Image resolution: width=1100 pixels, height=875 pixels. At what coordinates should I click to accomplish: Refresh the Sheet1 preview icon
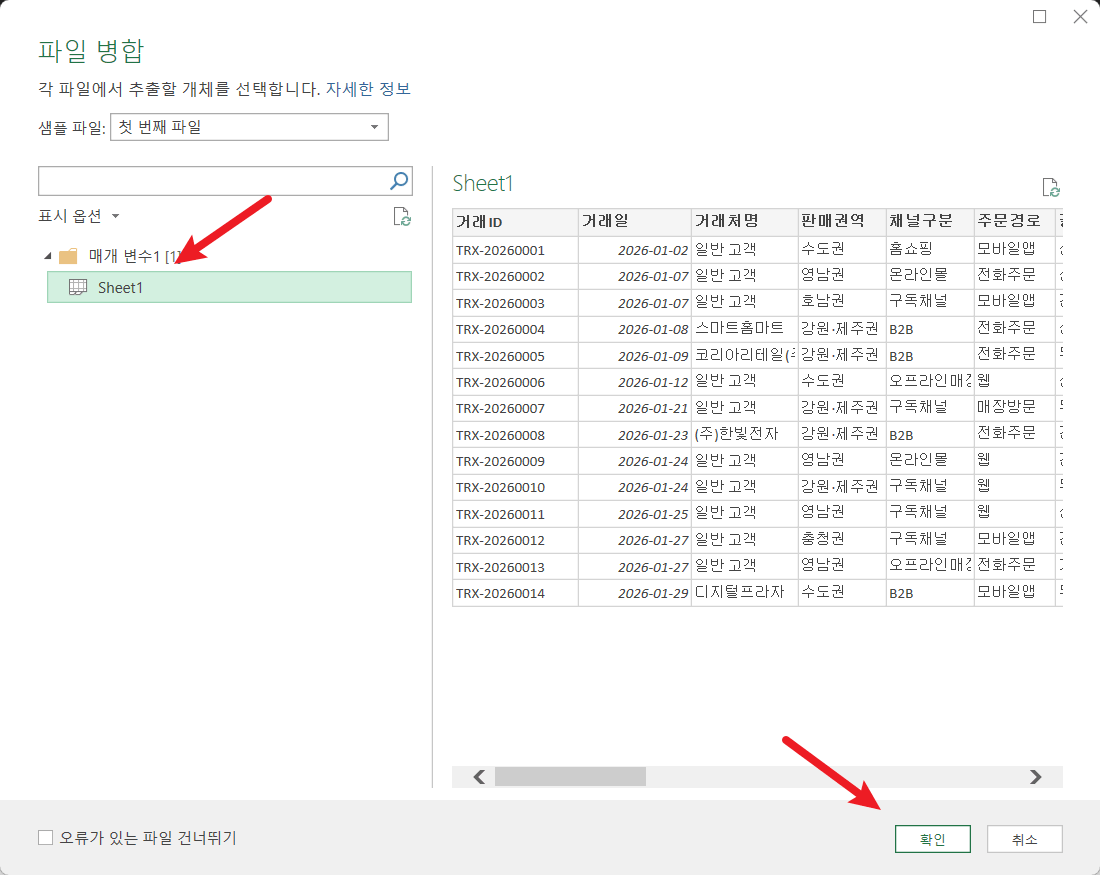(x=1051, y=187)
